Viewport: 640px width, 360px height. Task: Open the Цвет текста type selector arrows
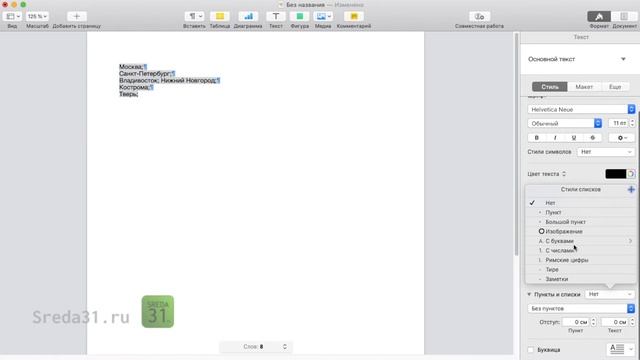[564, 174]
